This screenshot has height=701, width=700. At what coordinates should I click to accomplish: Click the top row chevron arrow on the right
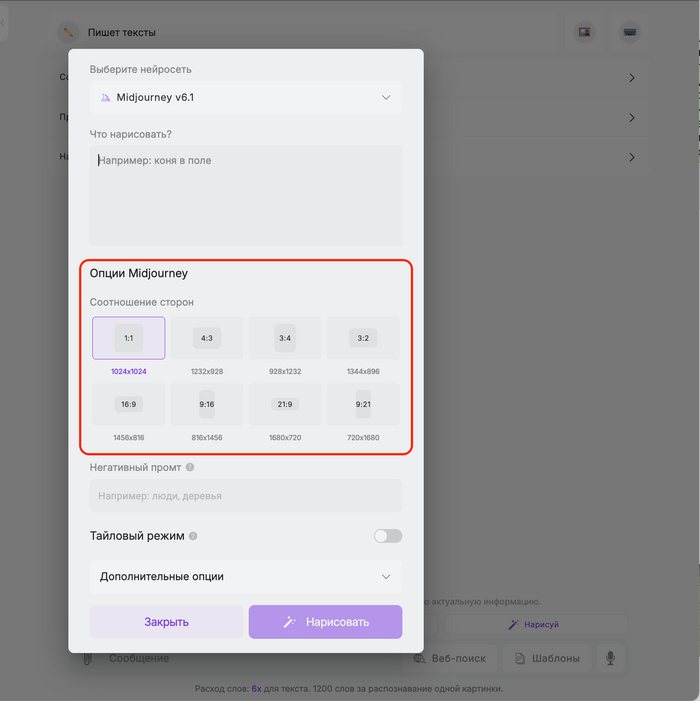(x=632, y=78)
